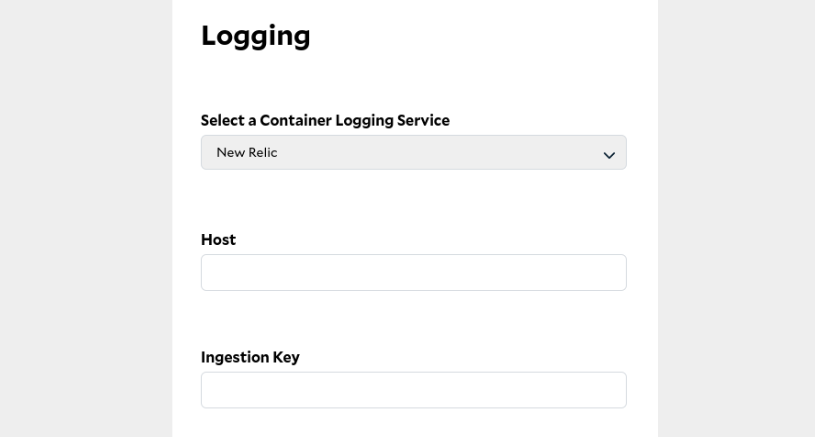
Task: Click the Host field label
Action: point(218,240)
